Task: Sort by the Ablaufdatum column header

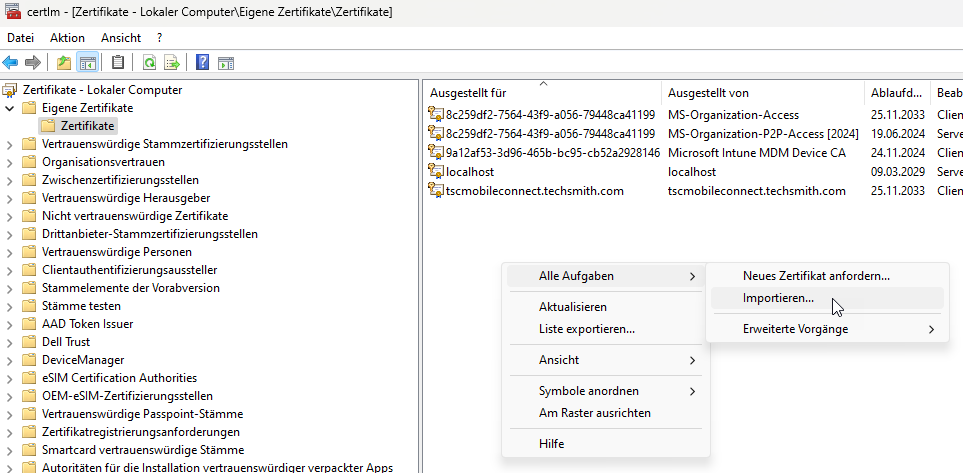Action: click(x=897, y=93)
